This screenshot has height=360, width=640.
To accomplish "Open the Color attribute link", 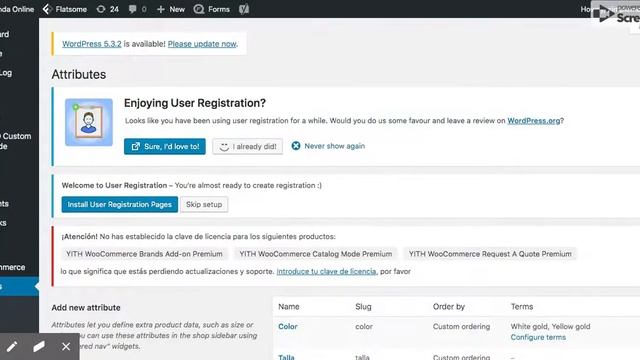I will coord(288,327).
